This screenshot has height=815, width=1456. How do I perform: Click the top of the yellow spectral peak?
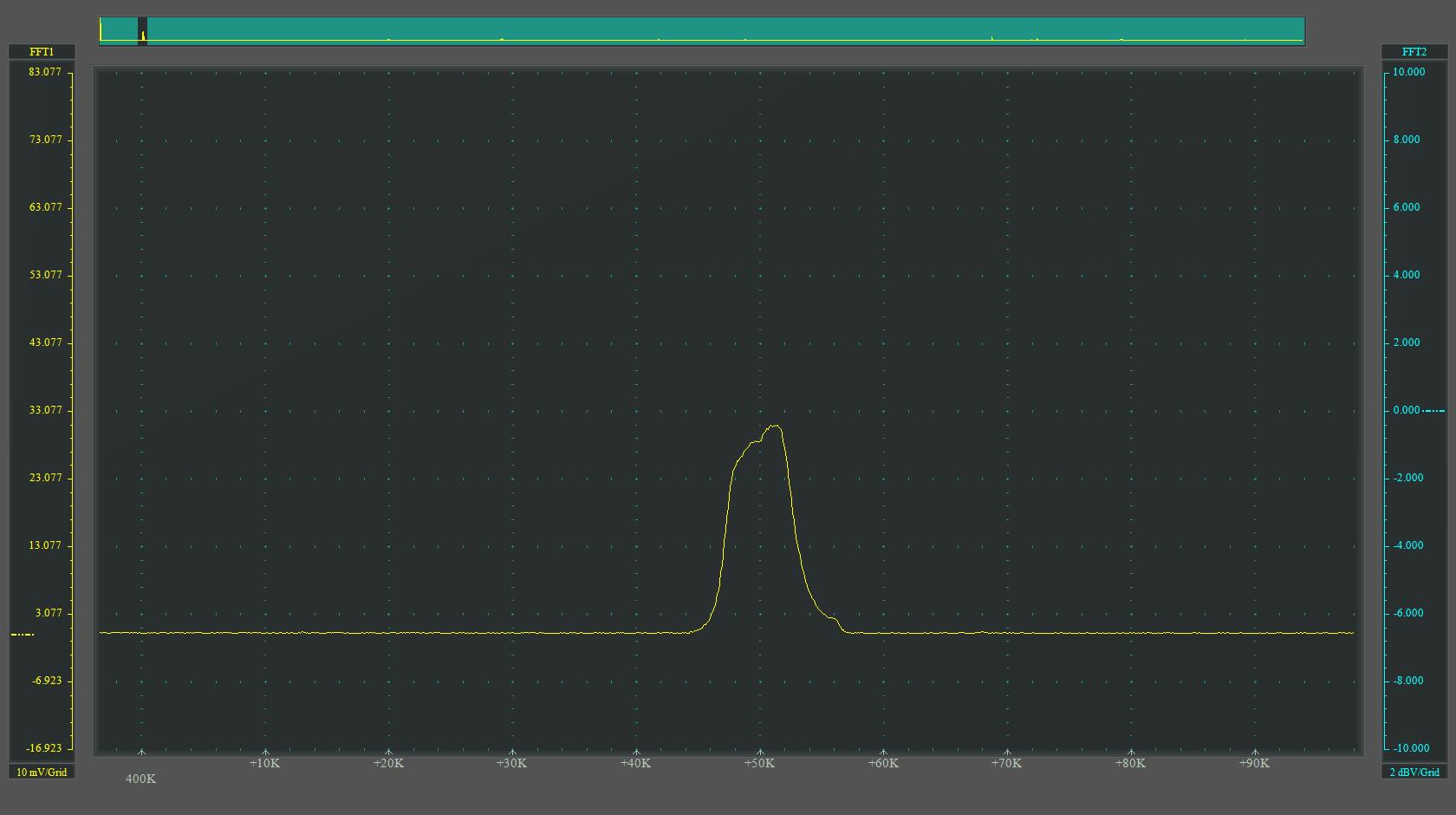click(x=776, y=426)
